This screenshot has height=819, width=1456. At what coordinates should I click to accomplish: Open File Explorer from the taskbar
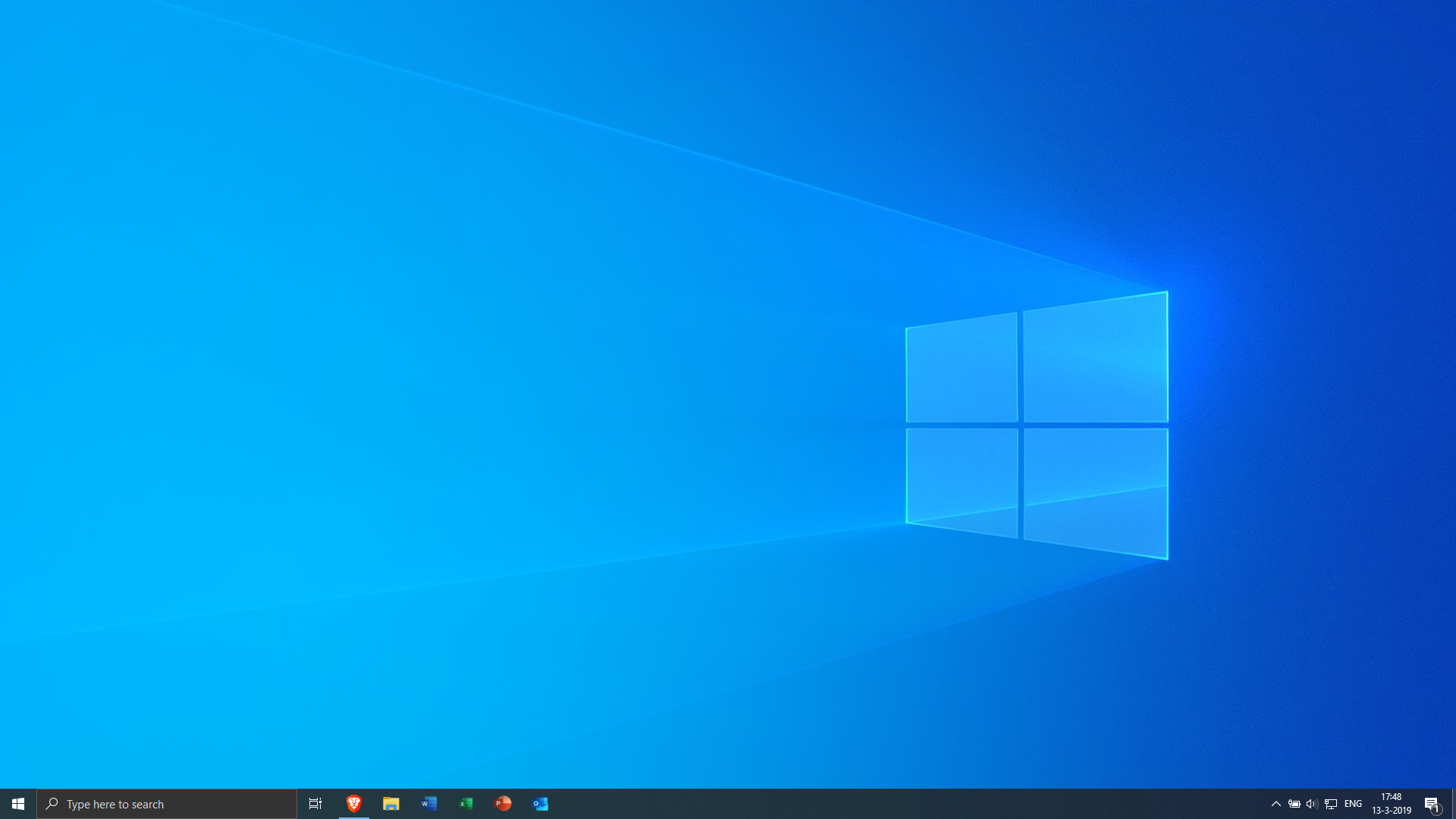click(391, 804)
